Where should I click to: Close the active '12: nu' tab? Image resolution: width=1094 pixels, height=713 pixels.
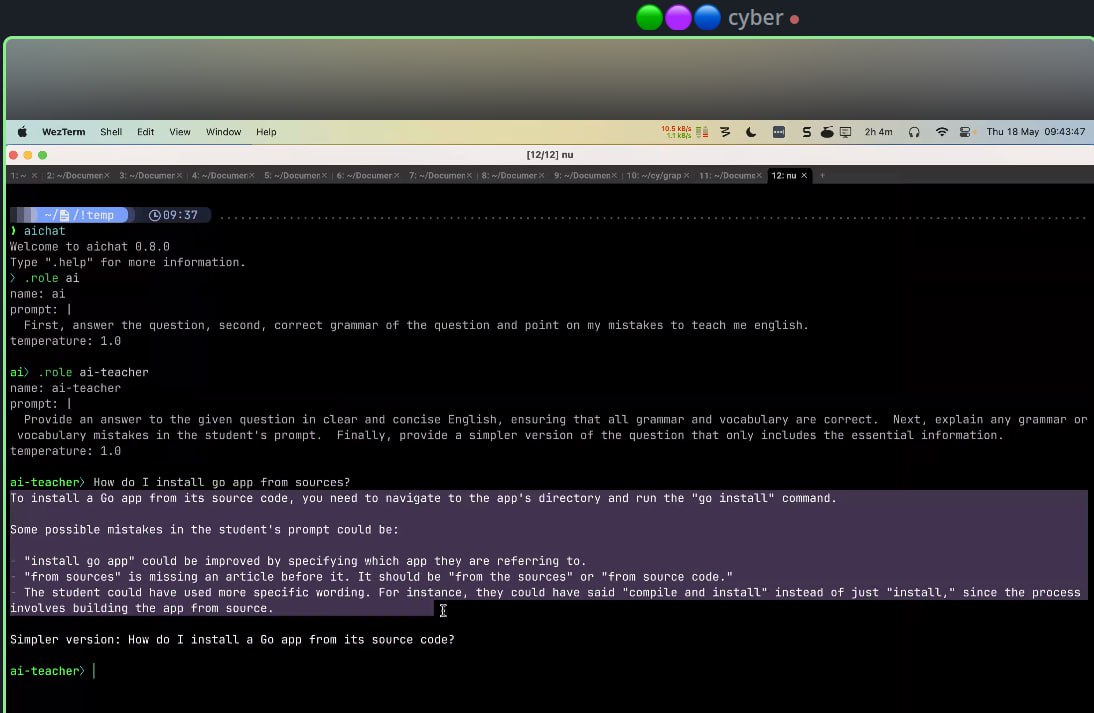tap(805, 176)
